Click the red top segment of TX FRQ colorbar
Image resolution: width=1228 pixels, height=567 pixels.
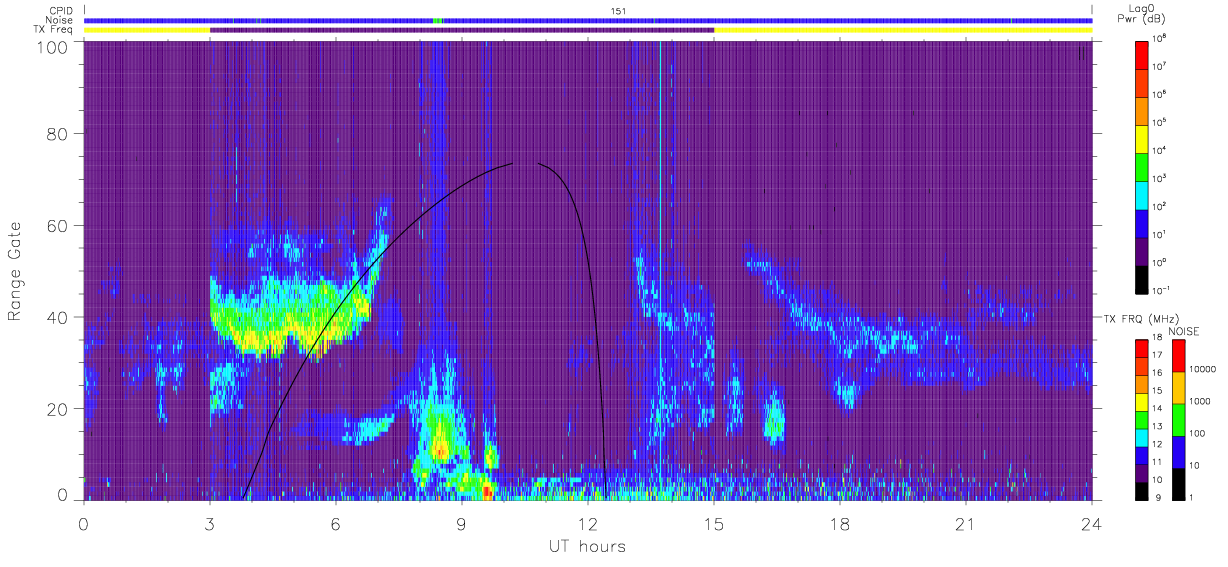click(x=1142, y=348)
